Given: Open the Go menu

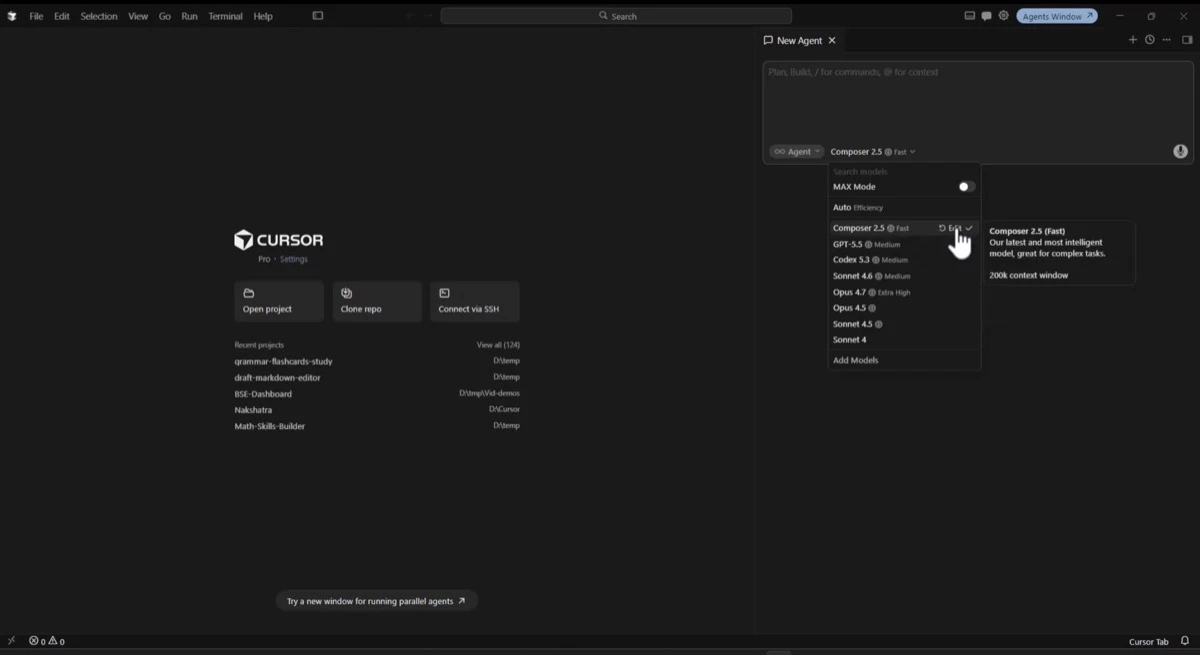Looking at the screenshot, I should (x=165, y=16).
